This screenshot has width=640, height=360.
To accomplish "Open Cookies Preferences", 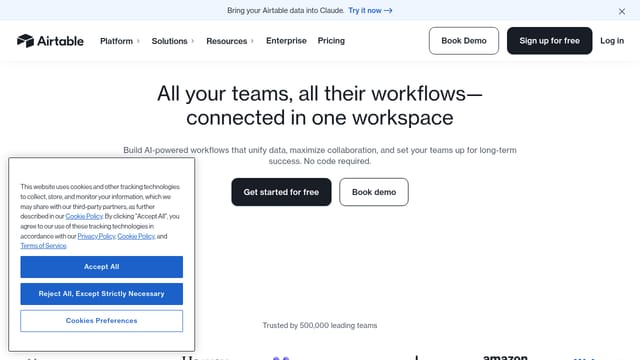I will point(102,321).
